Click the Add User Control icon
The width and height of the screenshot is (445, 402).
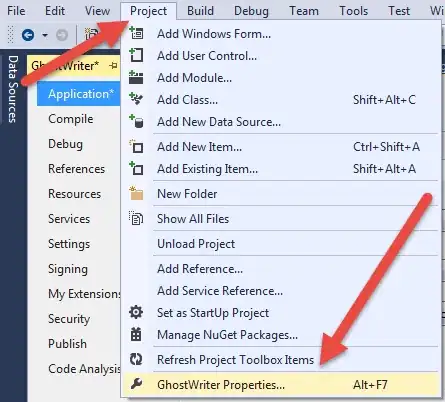(137, 55)
